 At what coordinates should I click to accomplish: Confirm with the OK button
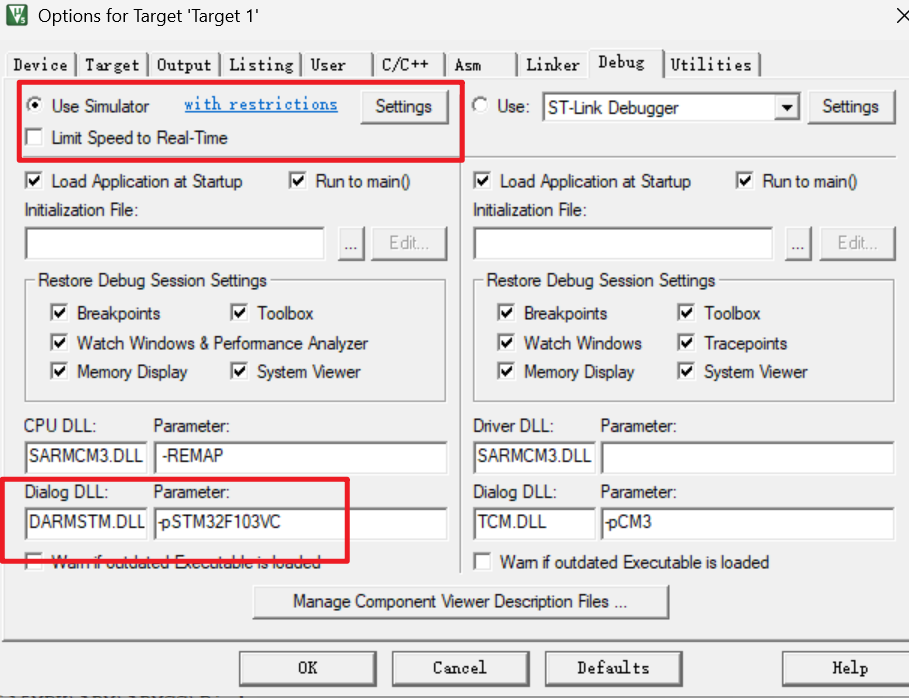pos(308,668)
